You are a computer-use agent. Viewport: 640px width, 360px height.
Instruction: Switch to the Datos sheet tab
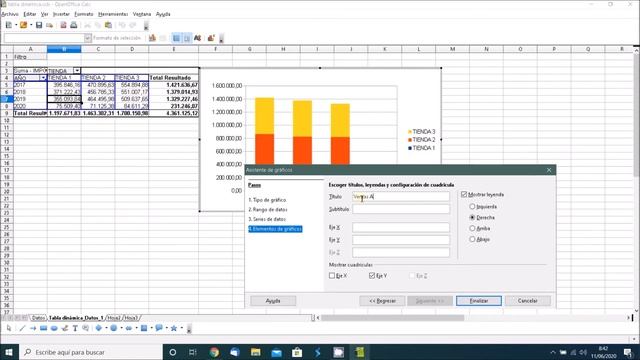click(38, 318)
